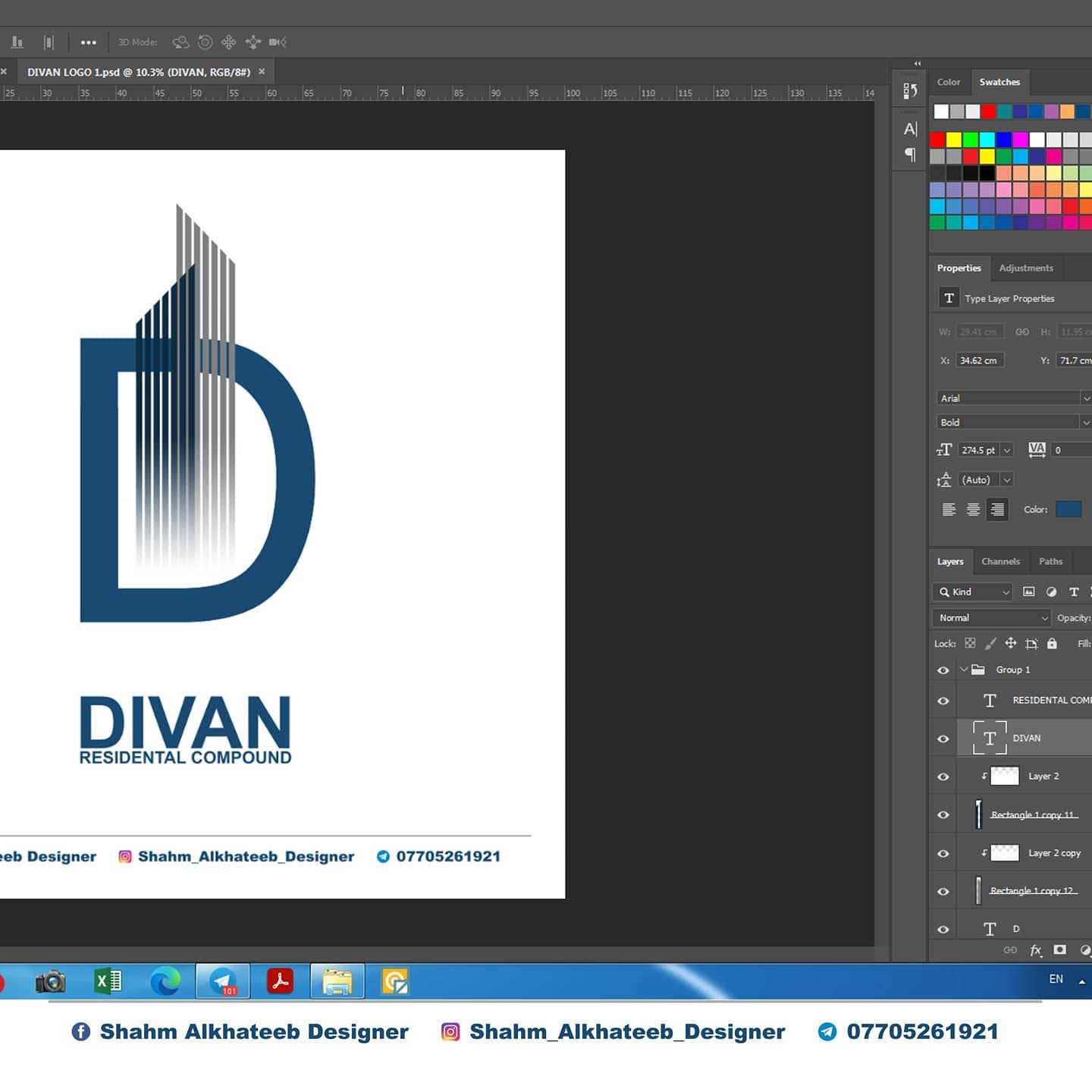This screenshot has width=1092, height=1092.
Task: Click the lock all layer icon
Action: pos(1052,644)
